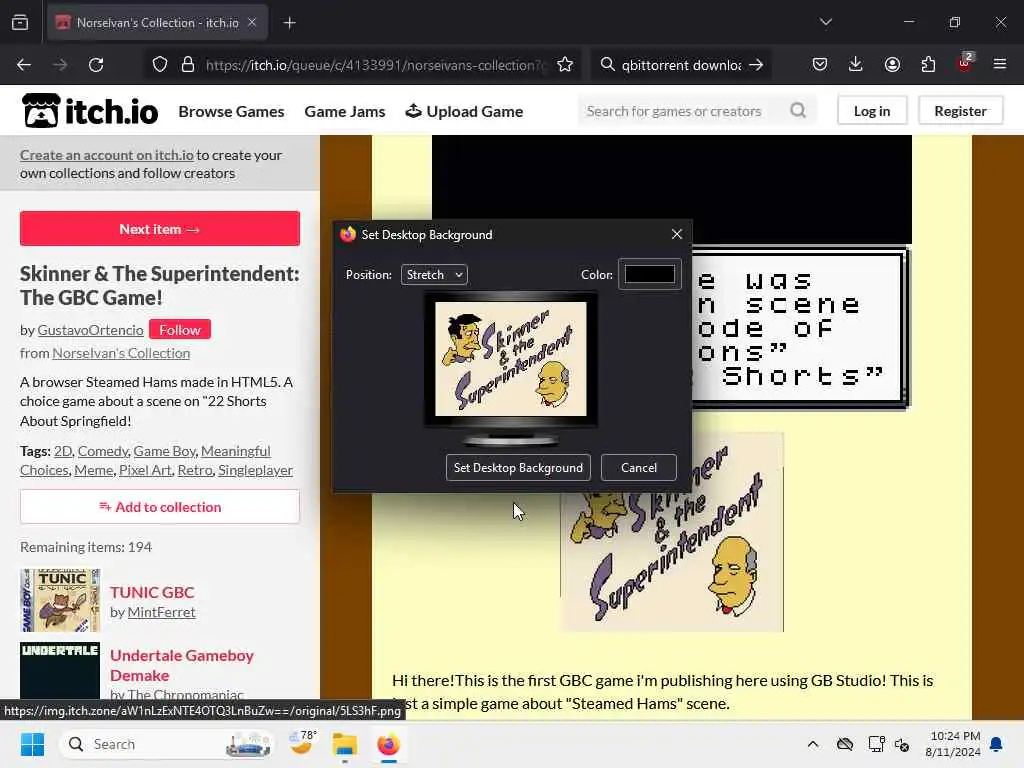Open the Windows Start menu

point(32,744)
